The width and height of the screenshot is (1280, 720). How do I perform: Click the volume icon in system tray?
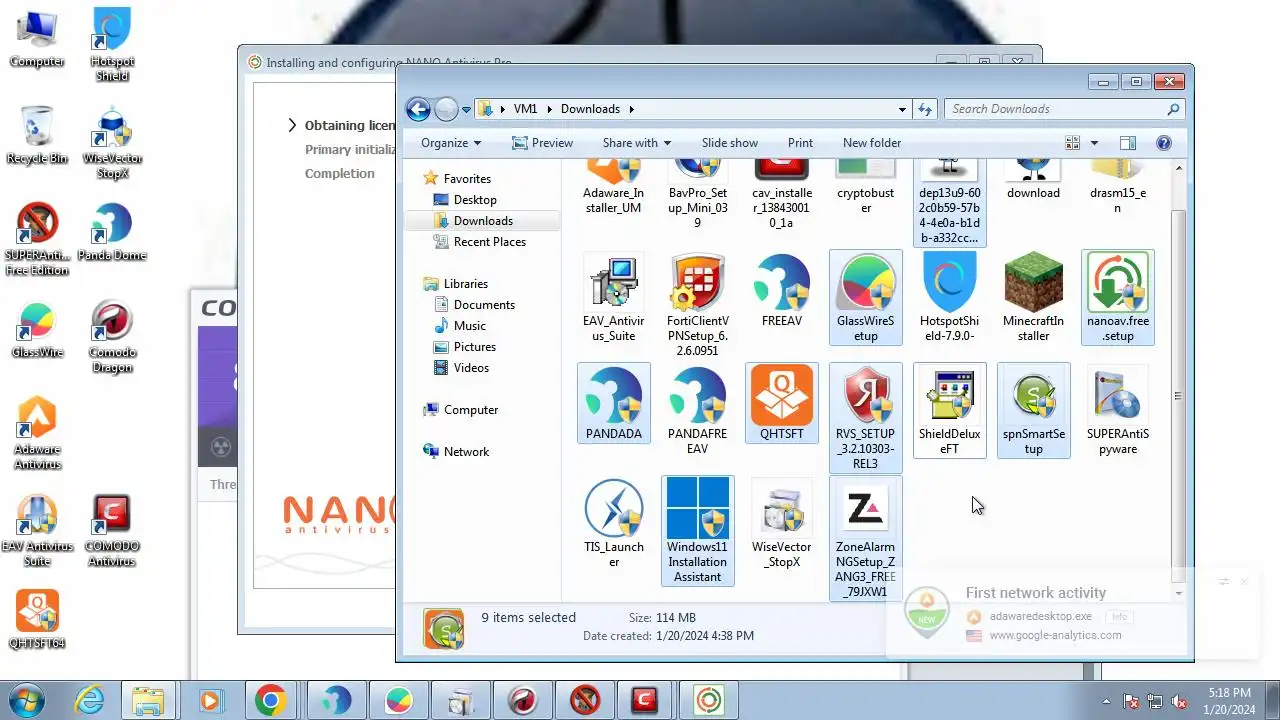1180,702
